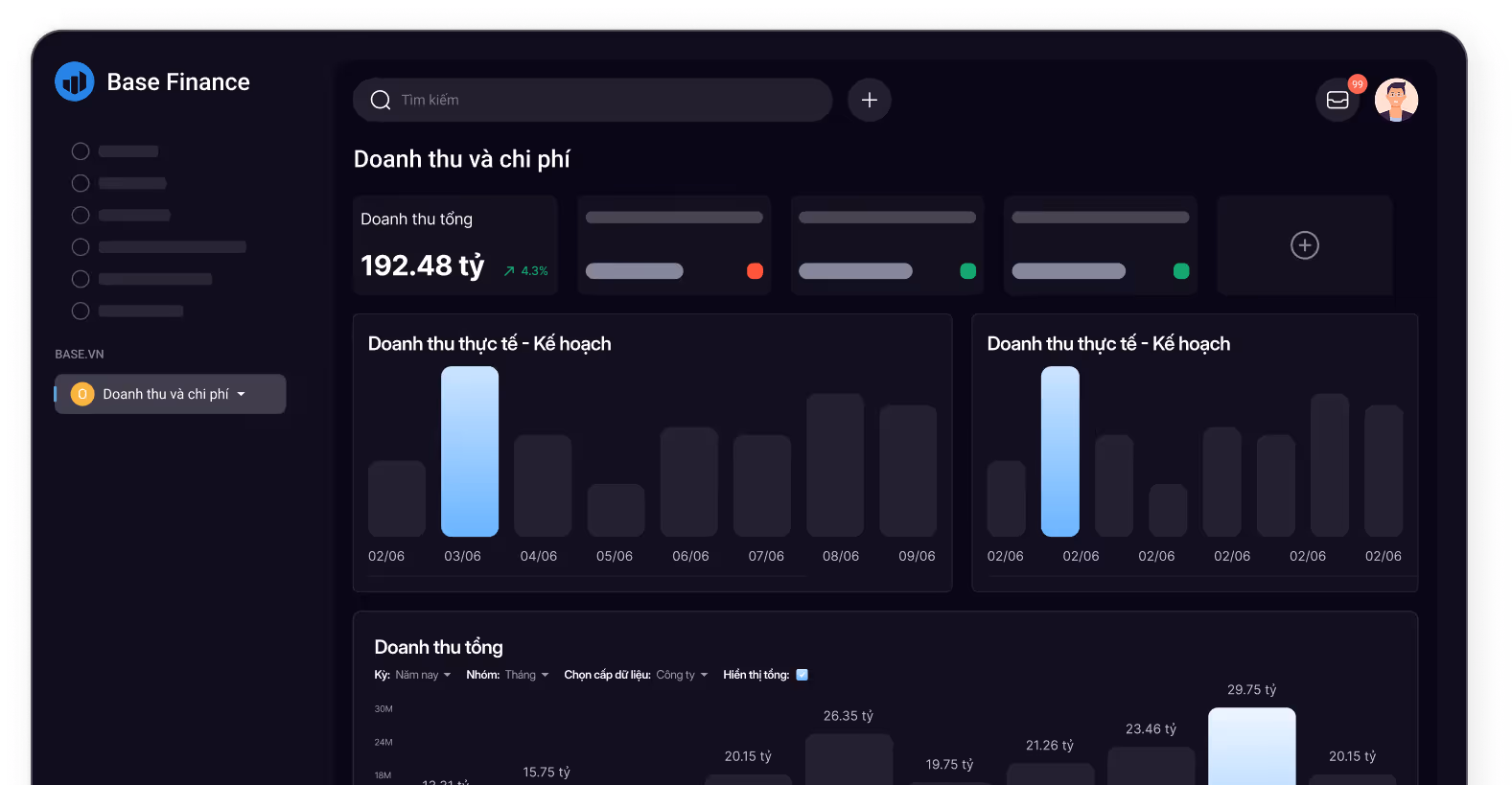Focus the Tìm kiếm search field

point(593,100)
